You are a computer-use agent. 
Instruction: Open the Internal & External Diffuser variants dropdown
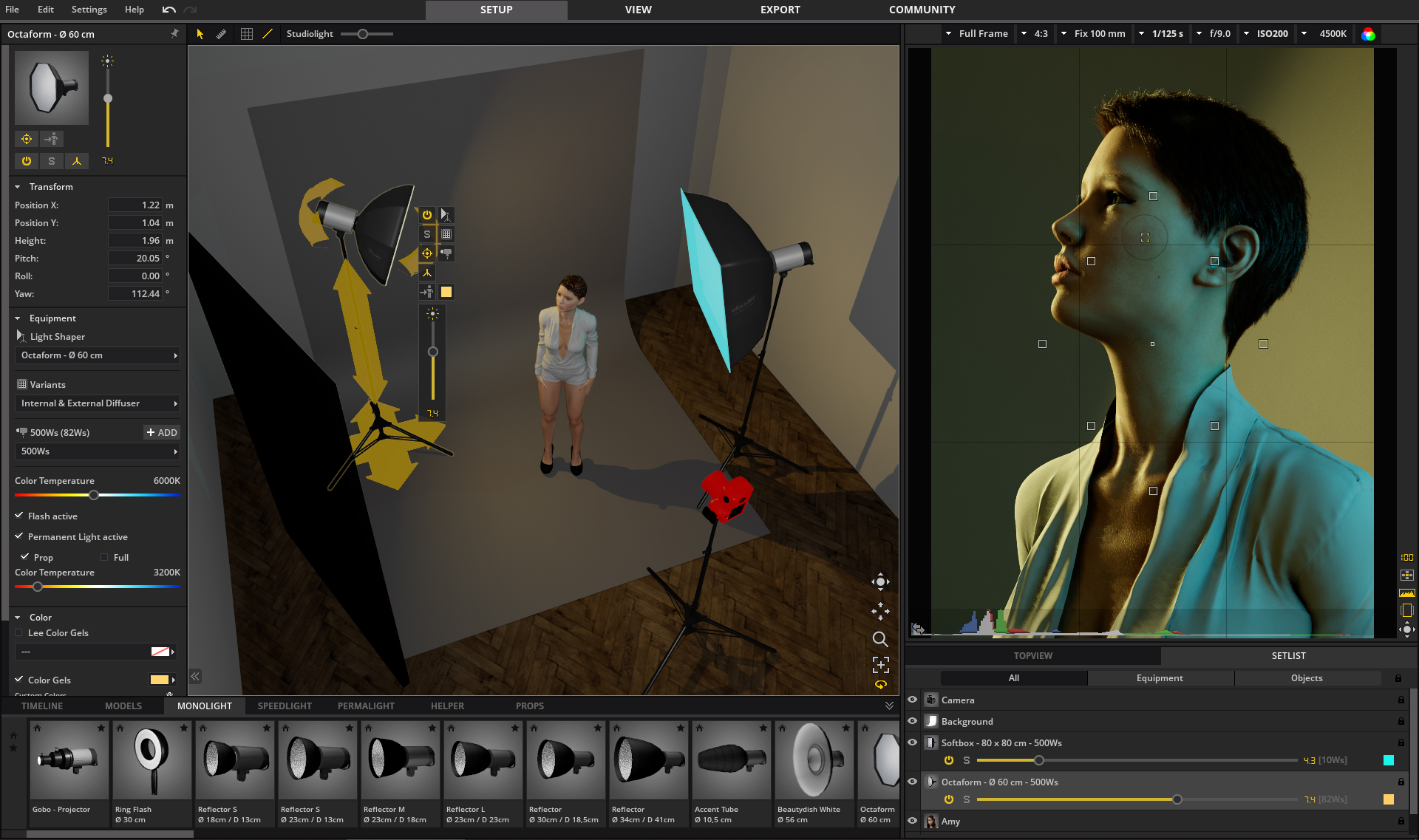click(x=97, y=403)
